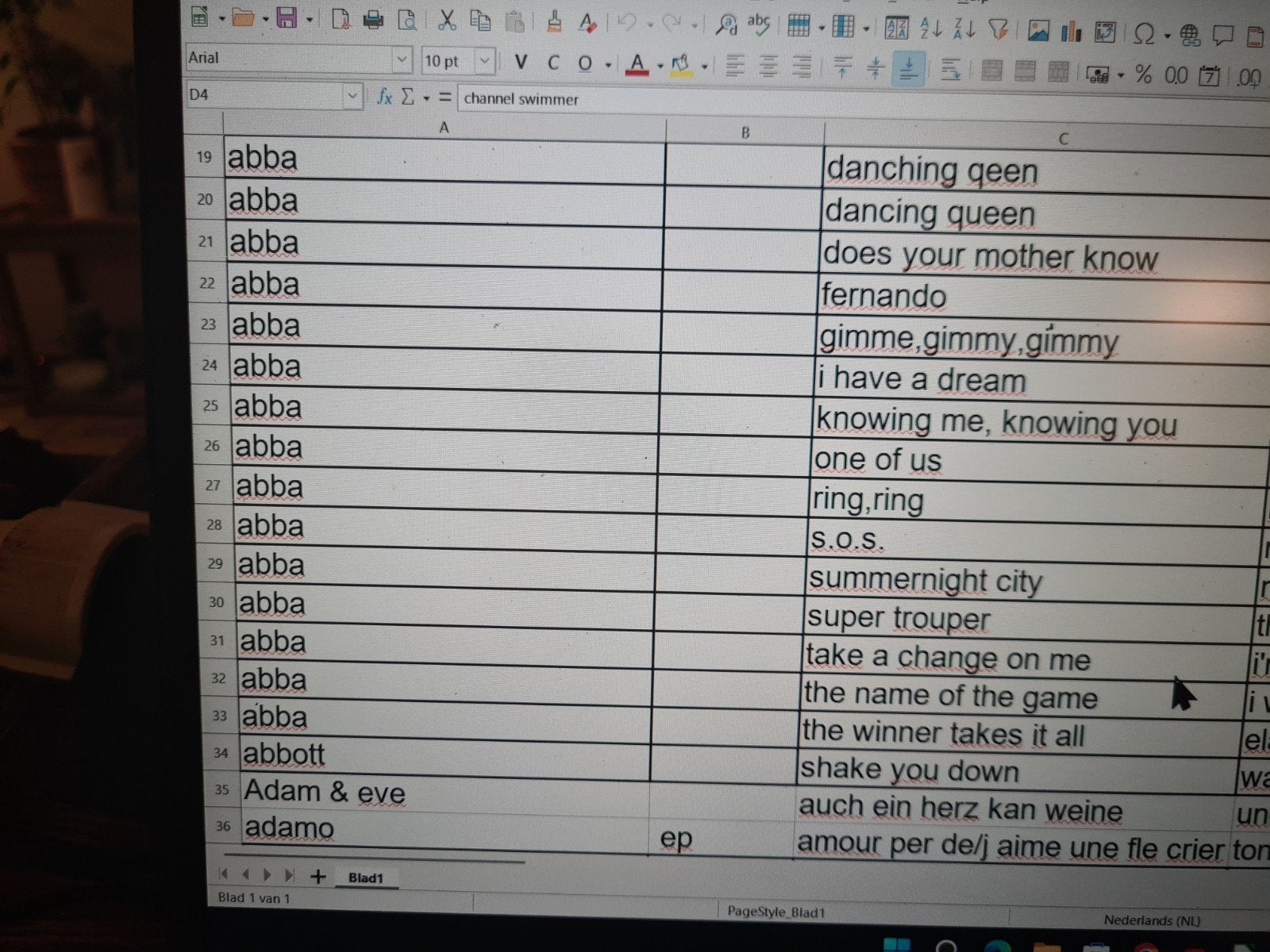Apply the yellow background highlight color
The width and height of the screenshot is (1270, 952).
coord(681,66)
